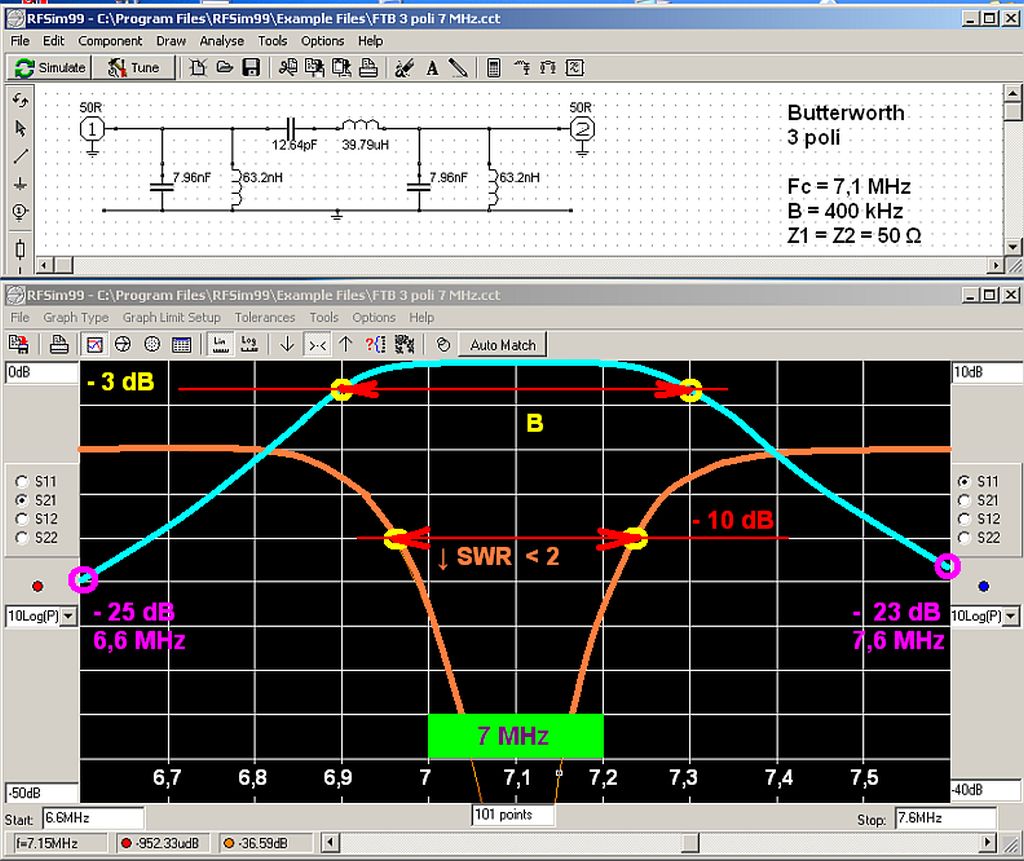Image resolution: width=1024 pixels, height=861 pixels.
Task: Create a new circuit file
Action: [x=198, y=67]
